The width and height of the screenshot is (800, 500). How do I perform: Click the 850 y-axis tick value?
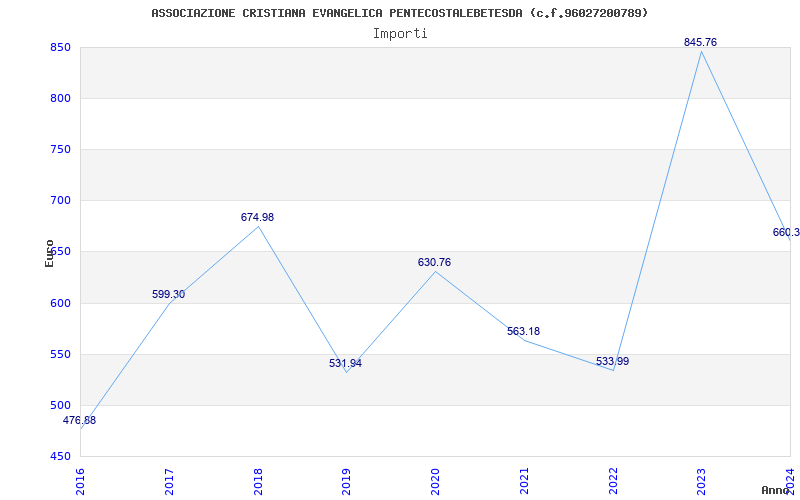coord(60,47)
